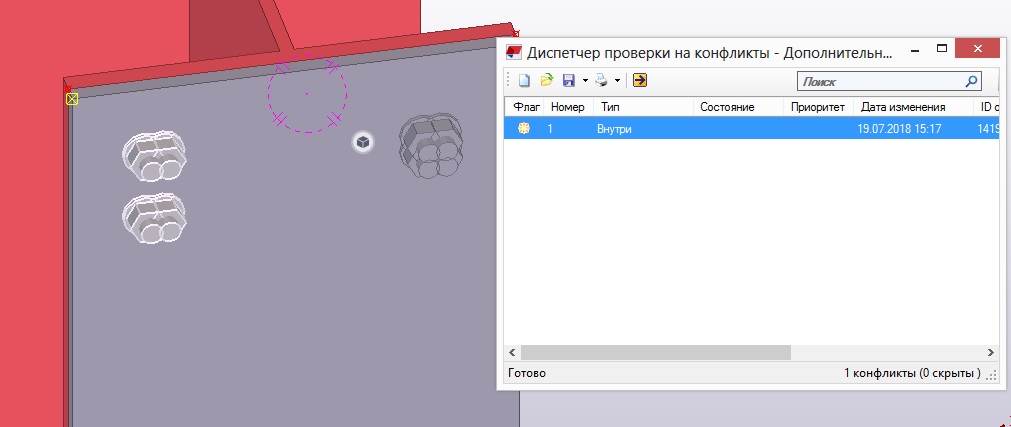Select the conflict row with type Внутри
Screen dimensions: 1011x427
click(x=751, y=128)
